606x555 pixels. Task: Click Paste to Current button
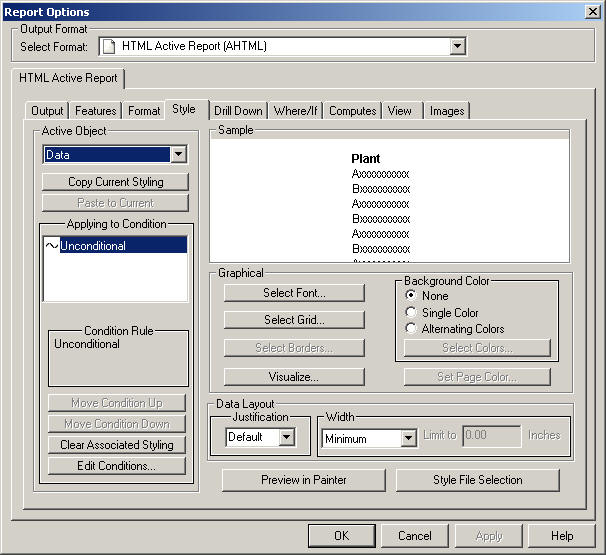pyautogui.click(x=116, y=203)
